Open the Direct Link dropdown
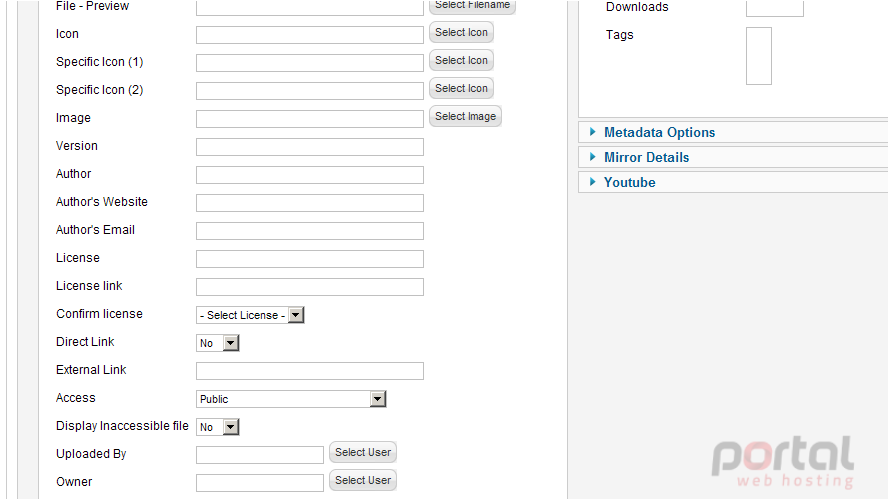The width and height of the screenshot is (889, 500). coord(218,343)
